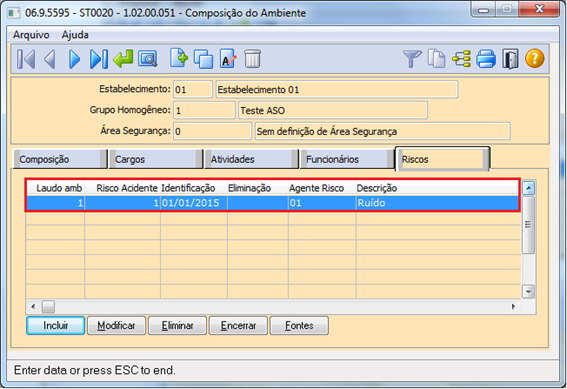Image resolution: width=567 pixels, height=389 pixels.
Task: Click the Fontes button
Action: point(299,326)
